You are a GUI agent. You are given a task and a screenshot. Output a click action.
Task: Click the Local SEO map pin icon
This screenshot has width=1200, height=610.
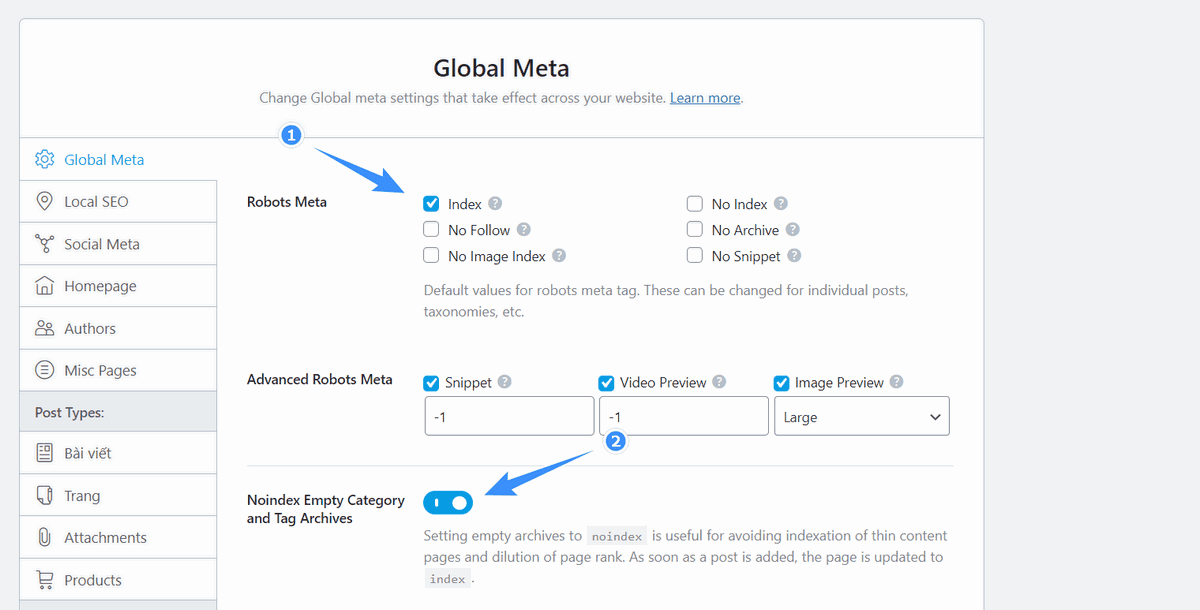(x=44, y=202)
